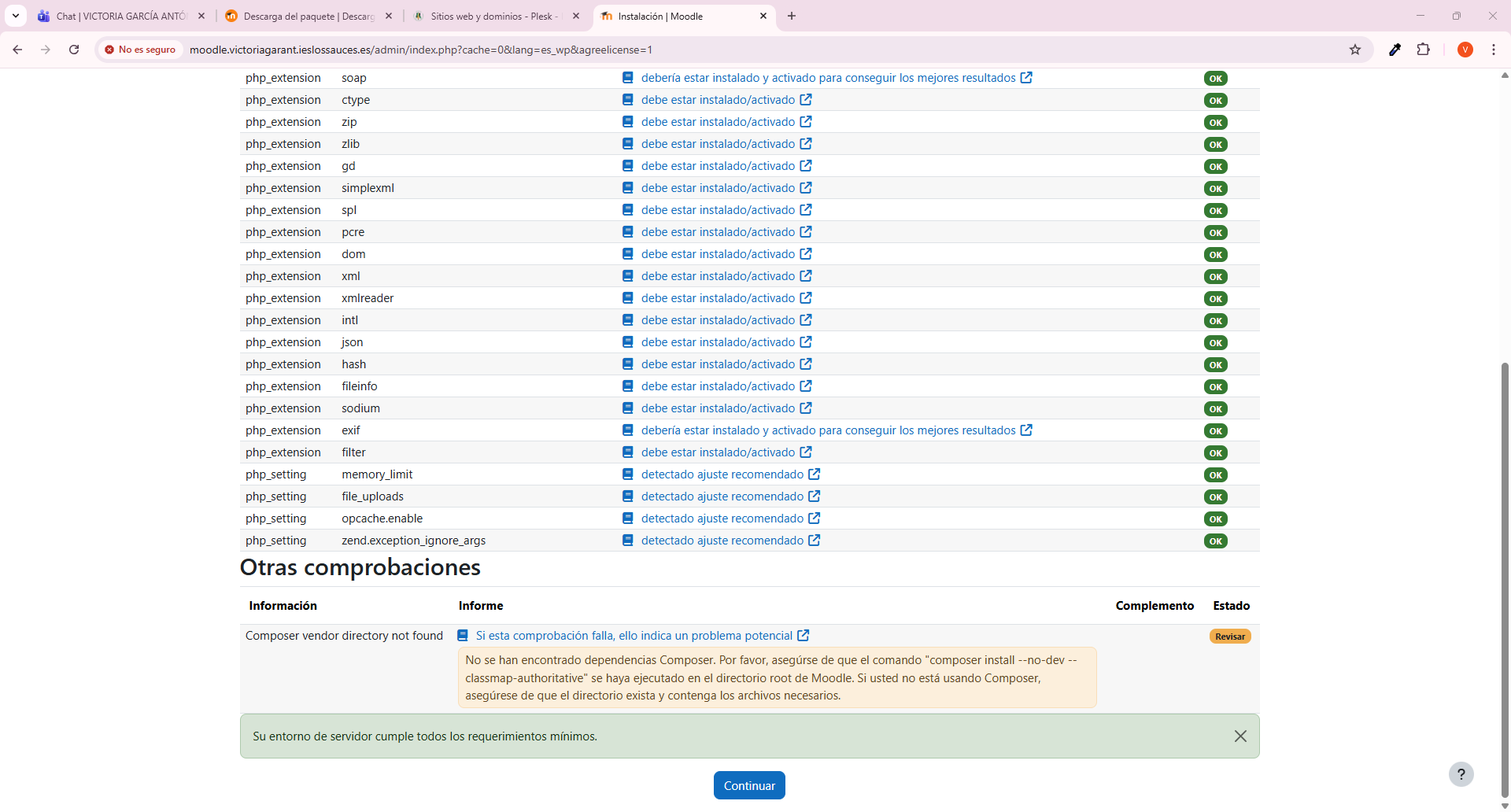The width and height of the screenshot is (1511, 812).
Task: Select the Instalación Moodle tab
Action: click(683, 16)
